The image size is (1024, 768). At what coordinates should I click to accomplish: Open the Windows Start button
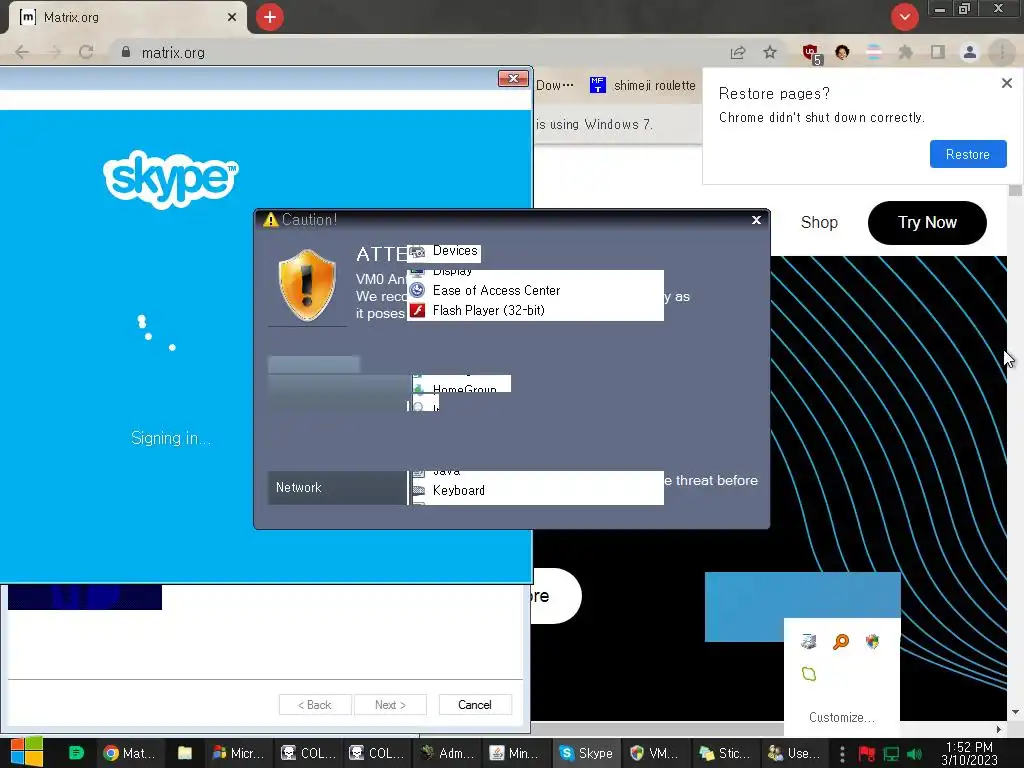click(x=27, y=752)
